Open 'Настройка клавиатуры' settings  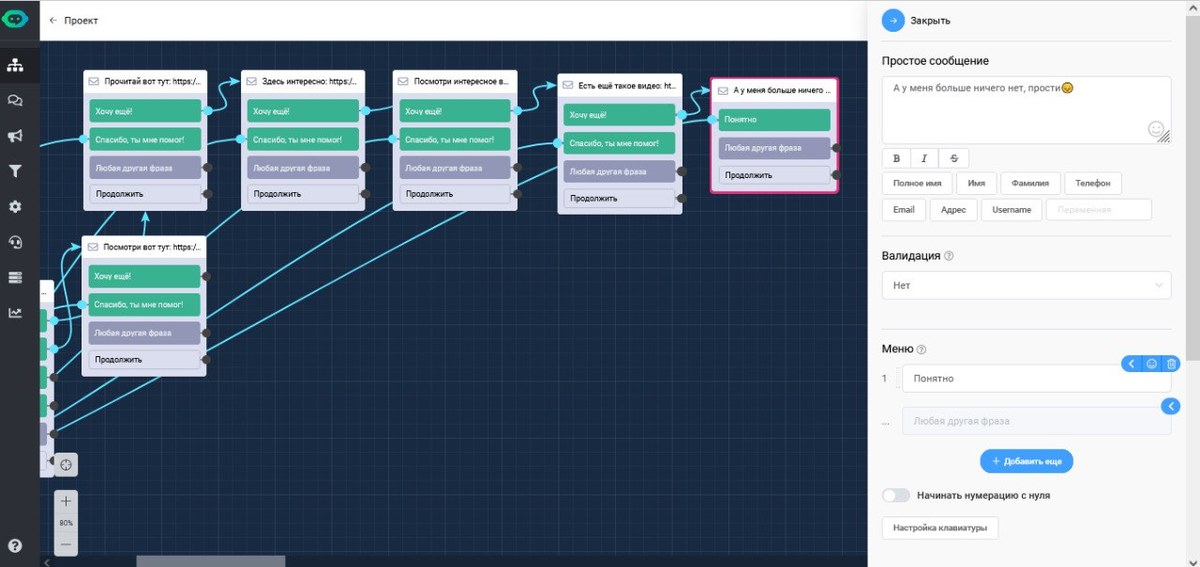click(x=939, y=527)
